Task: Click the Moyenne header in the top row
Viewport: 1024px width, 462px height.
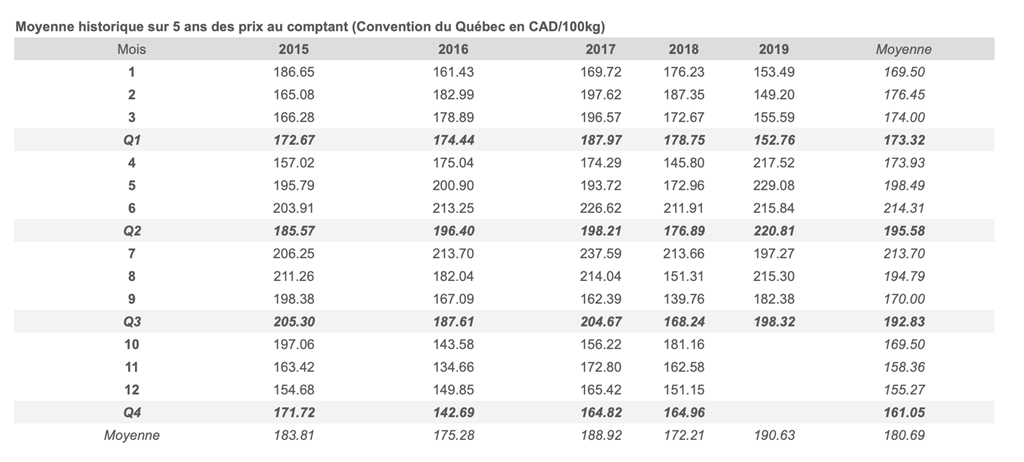Action: 903,49
